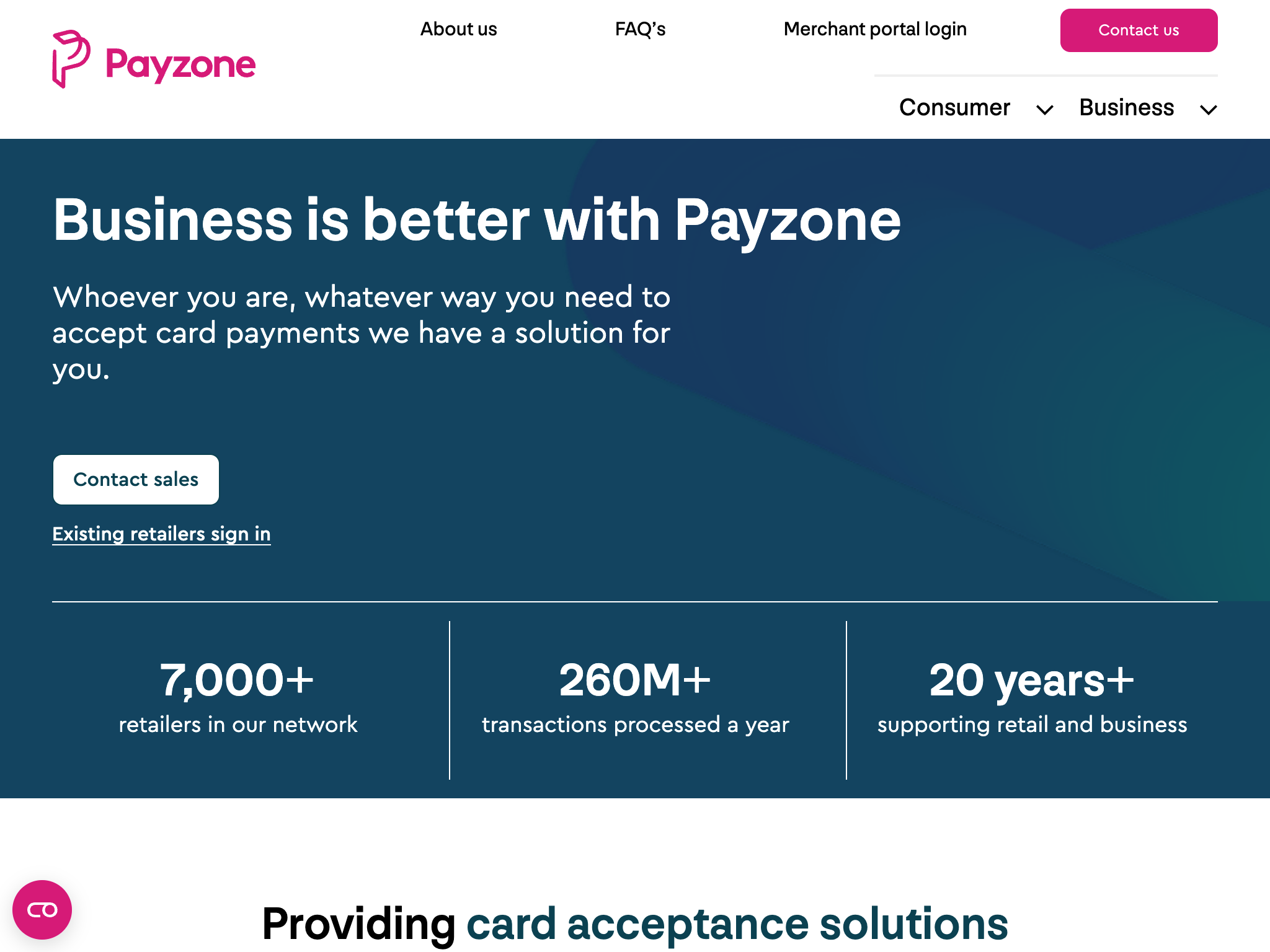Click the 20 years+ statistic
Viewport: 1270px width, 952px height.
1032,680
